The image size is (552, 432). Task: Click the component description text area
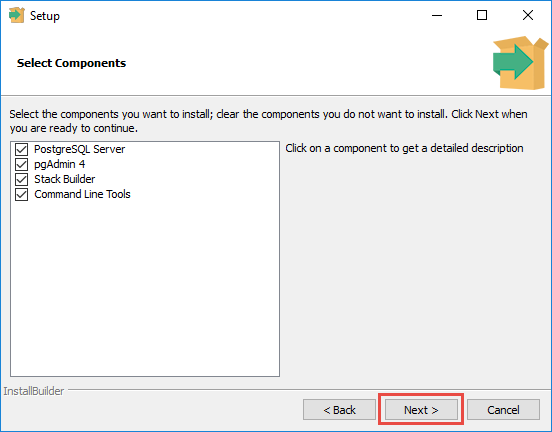pyautogui.click(x=404, y=148)
